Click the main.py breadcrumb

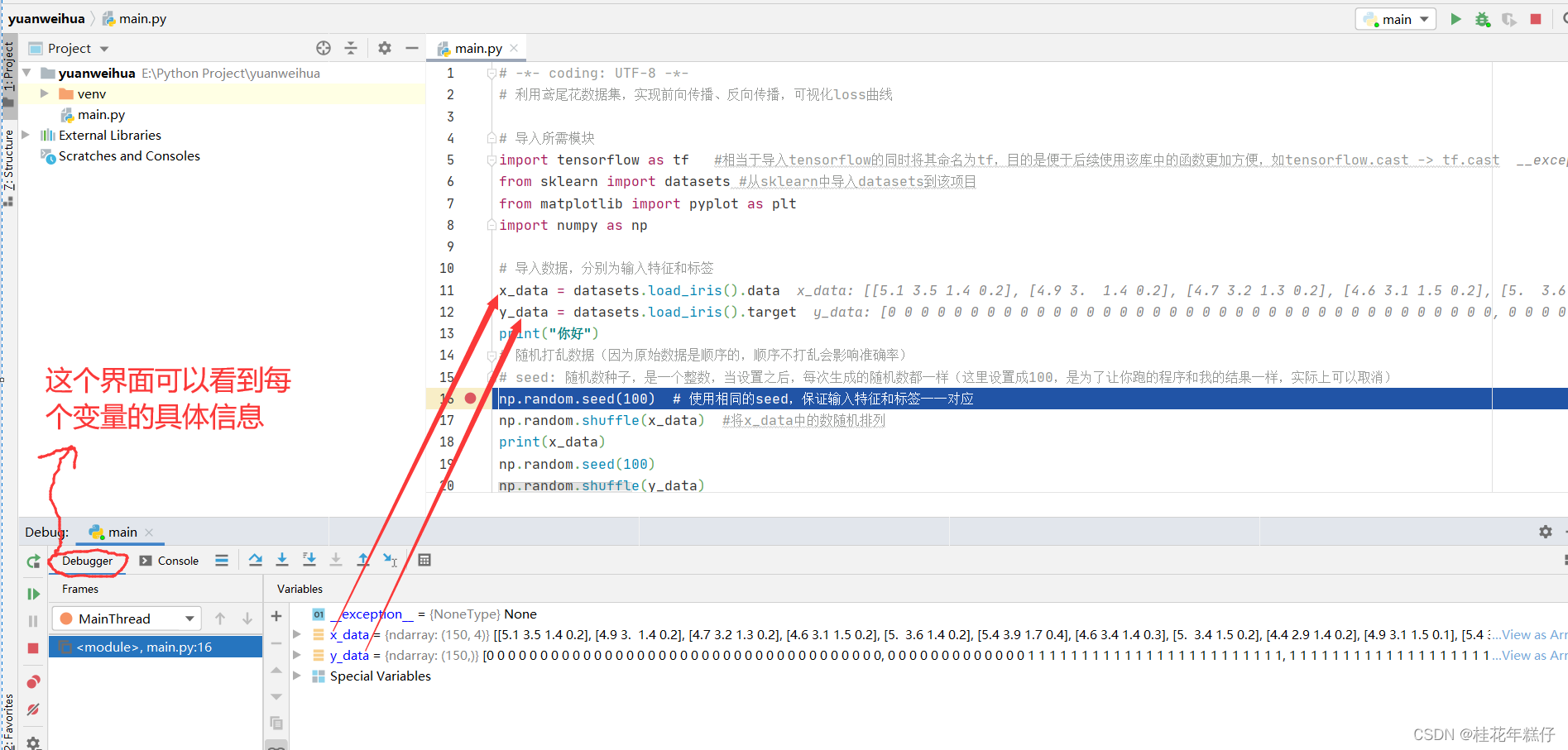click(x=134, y=18)
